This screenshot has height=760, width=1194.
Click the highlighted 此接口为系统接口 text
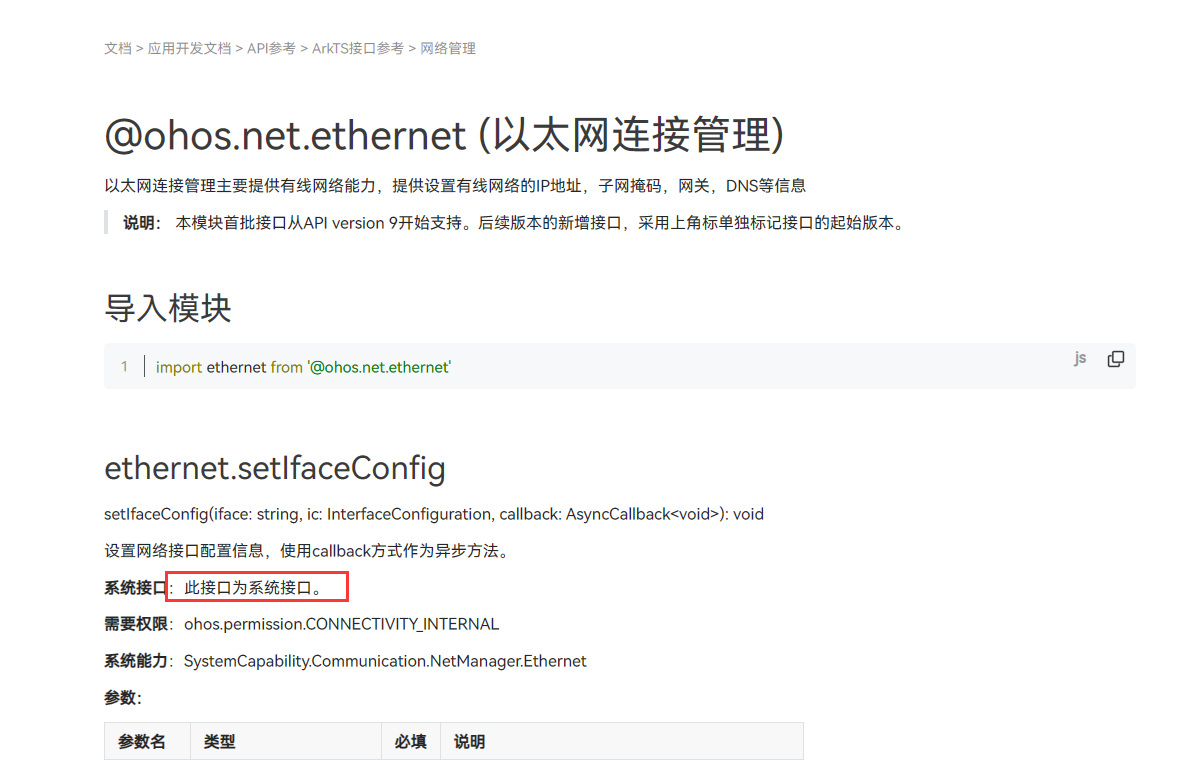pyautogui.click(x=256, y=587)
